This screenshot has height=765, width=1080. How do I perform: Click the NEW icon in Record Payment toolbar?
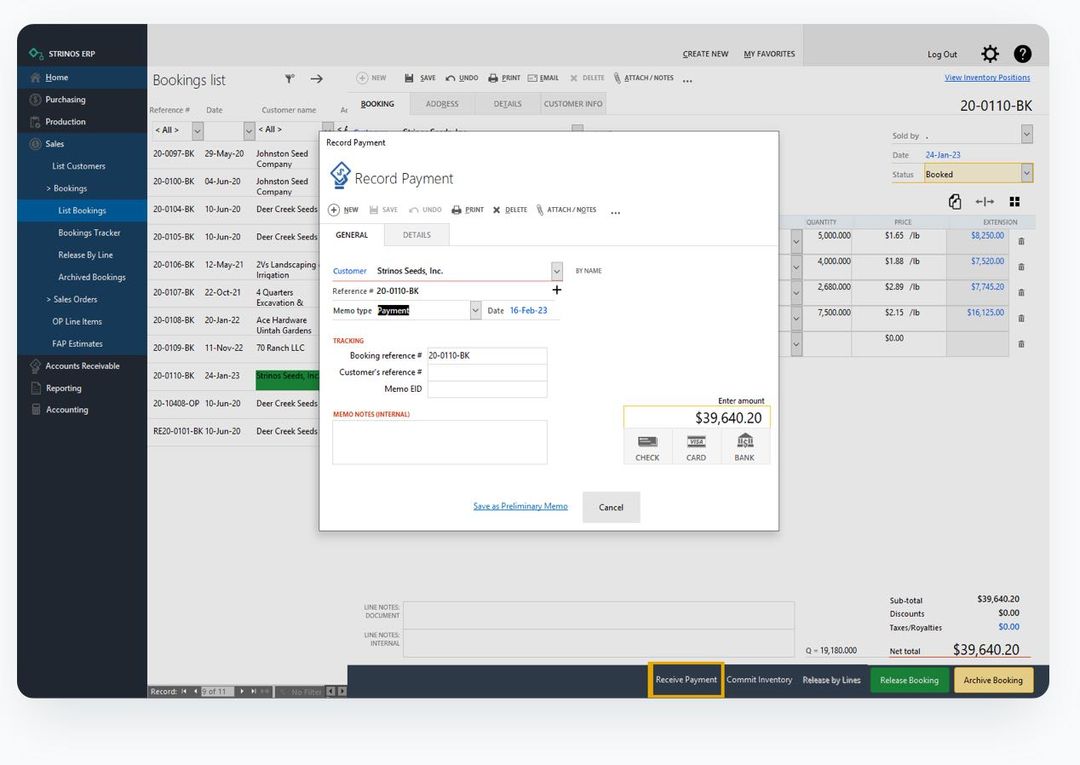tap(345, 209)
